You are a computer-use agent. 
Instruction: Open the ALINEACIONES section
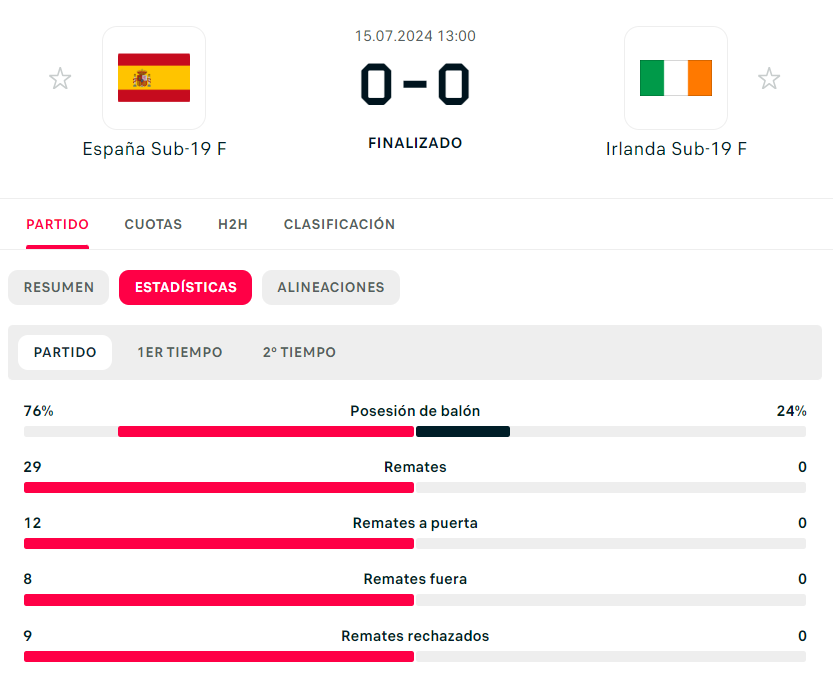[x=330, y=287]
